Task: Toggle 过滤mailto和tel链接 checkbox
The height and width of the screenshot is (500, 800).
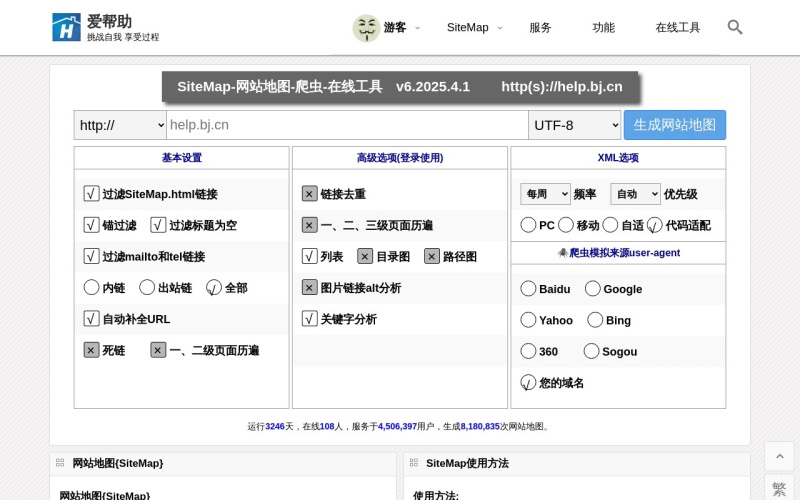Action: tap(91, 256)
